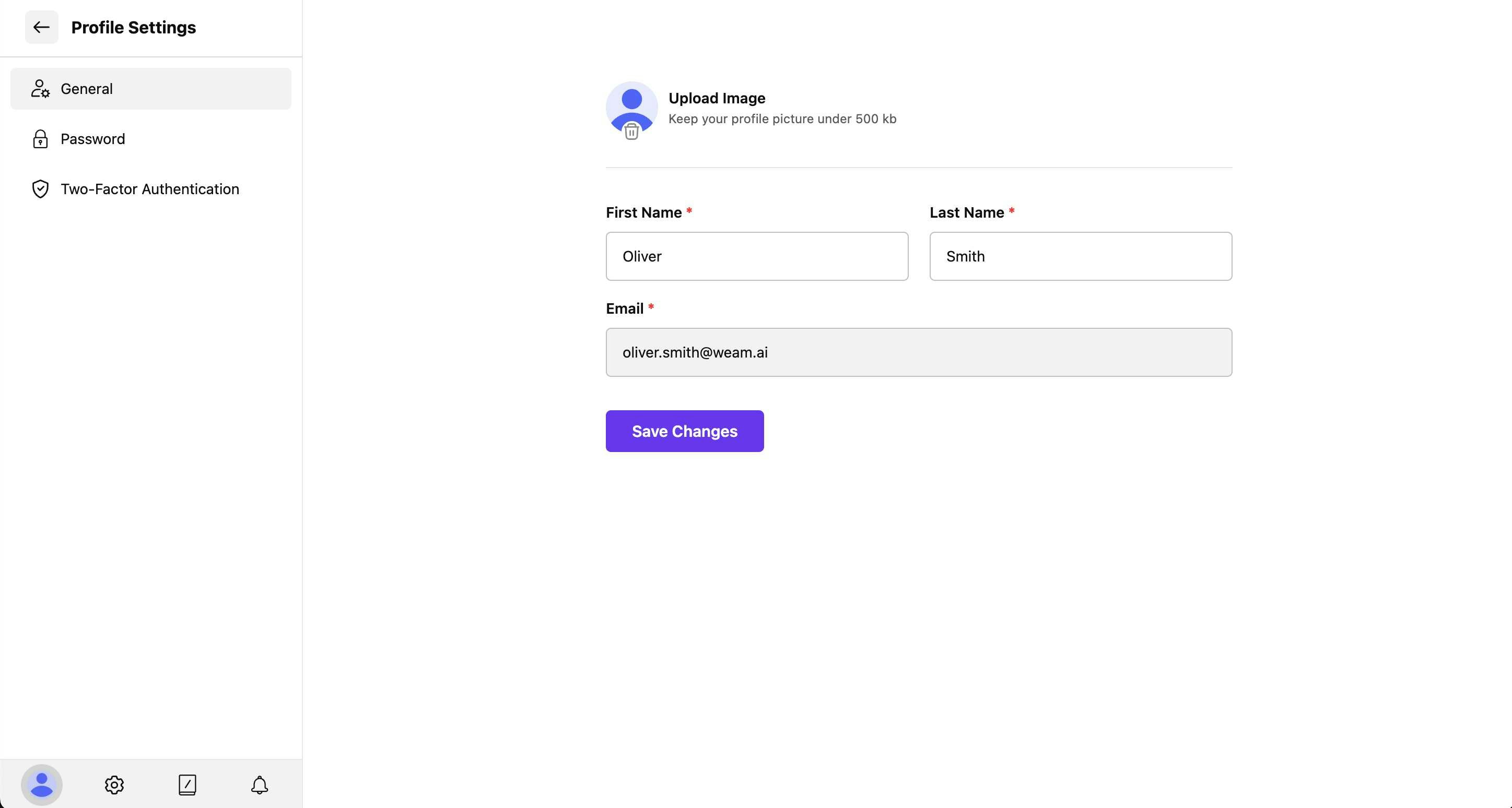Focus the Last Name field containing Smith
This screenshot has width=1512, height=808.
pyautogui.click(x=1080, y=256)
